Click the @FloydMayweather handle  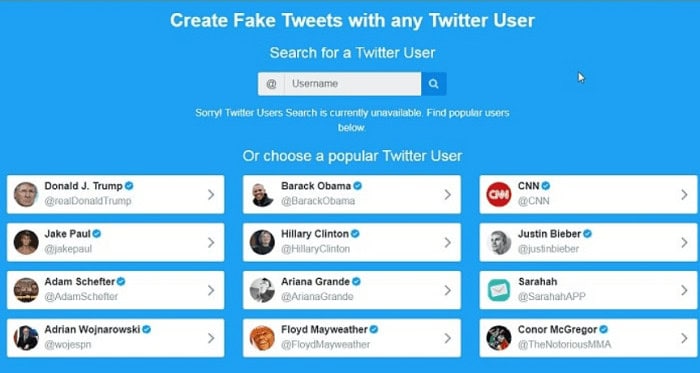click(x=325, y=345)
